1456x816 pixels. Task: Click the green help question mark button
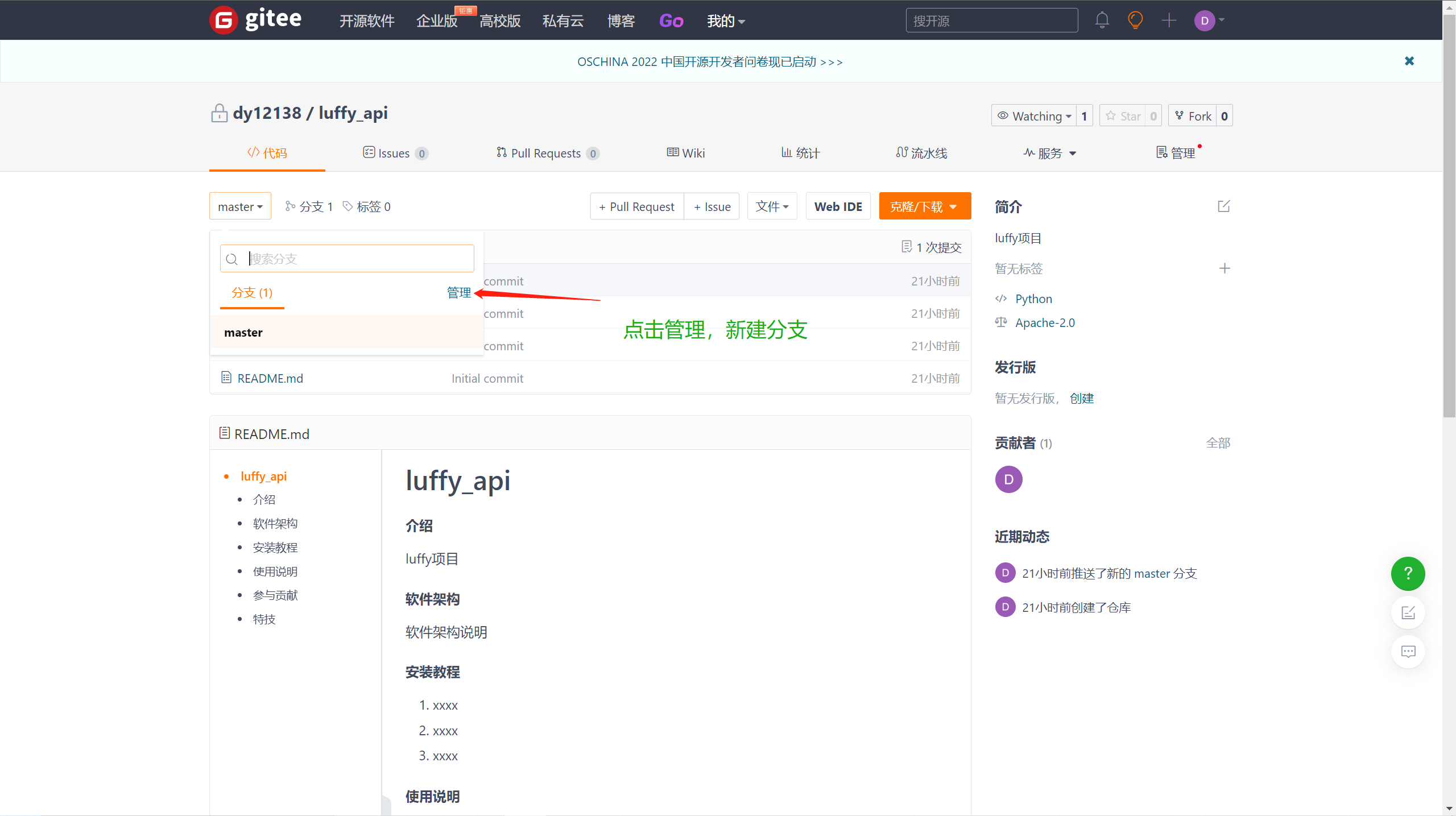pos(1408,573)
